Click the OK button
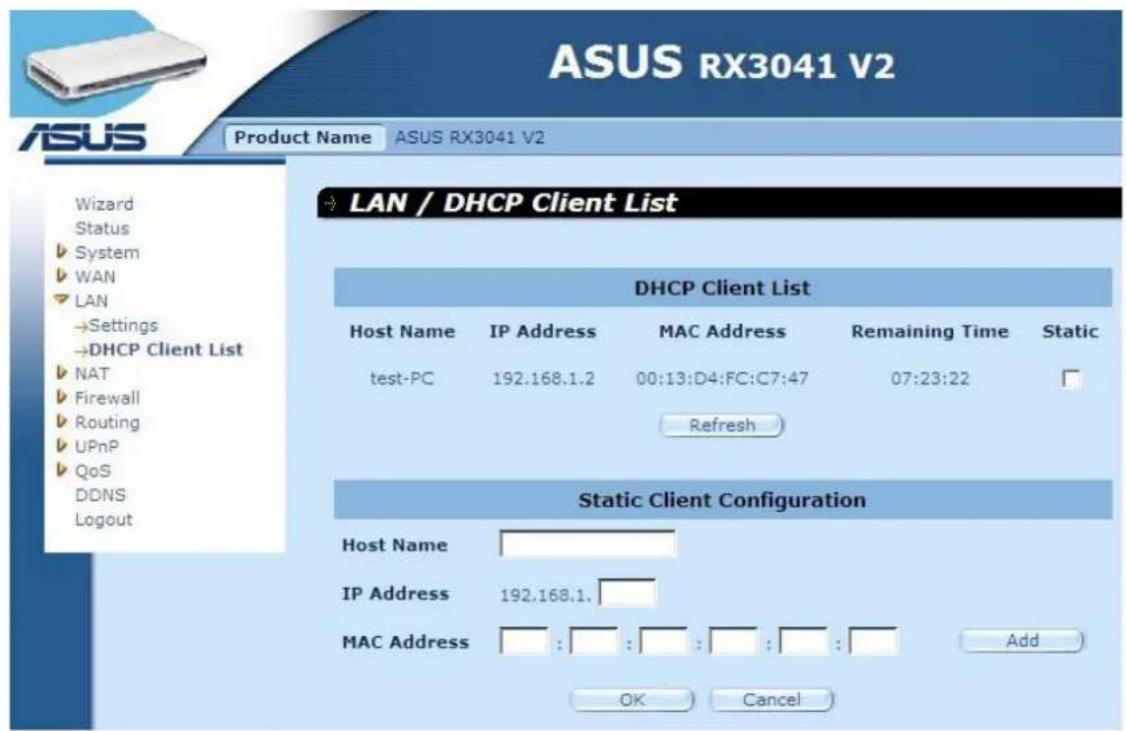The image size is (1126, 731). pyautogui.click(x=632, y=699)
